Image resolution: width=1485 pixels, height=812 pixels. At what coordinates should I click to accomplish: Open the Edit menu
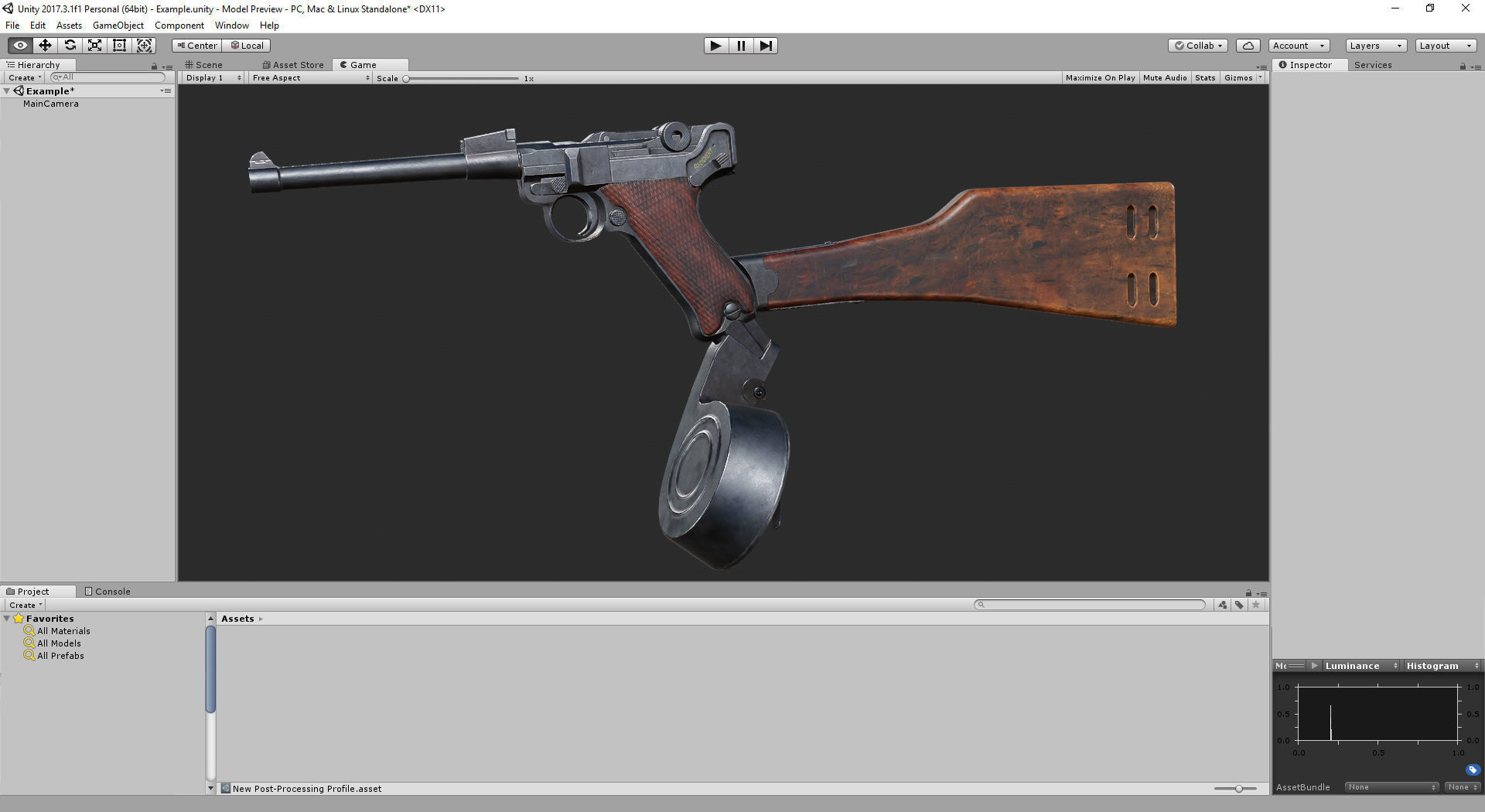pyautogui.click(x=38, y=26)
